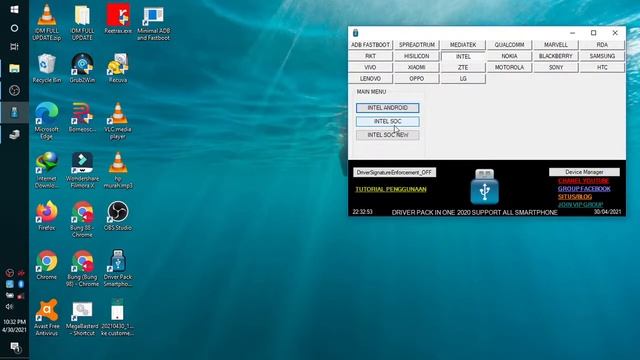
Task: Click the Windows Start button
Action: click(14, 9)
